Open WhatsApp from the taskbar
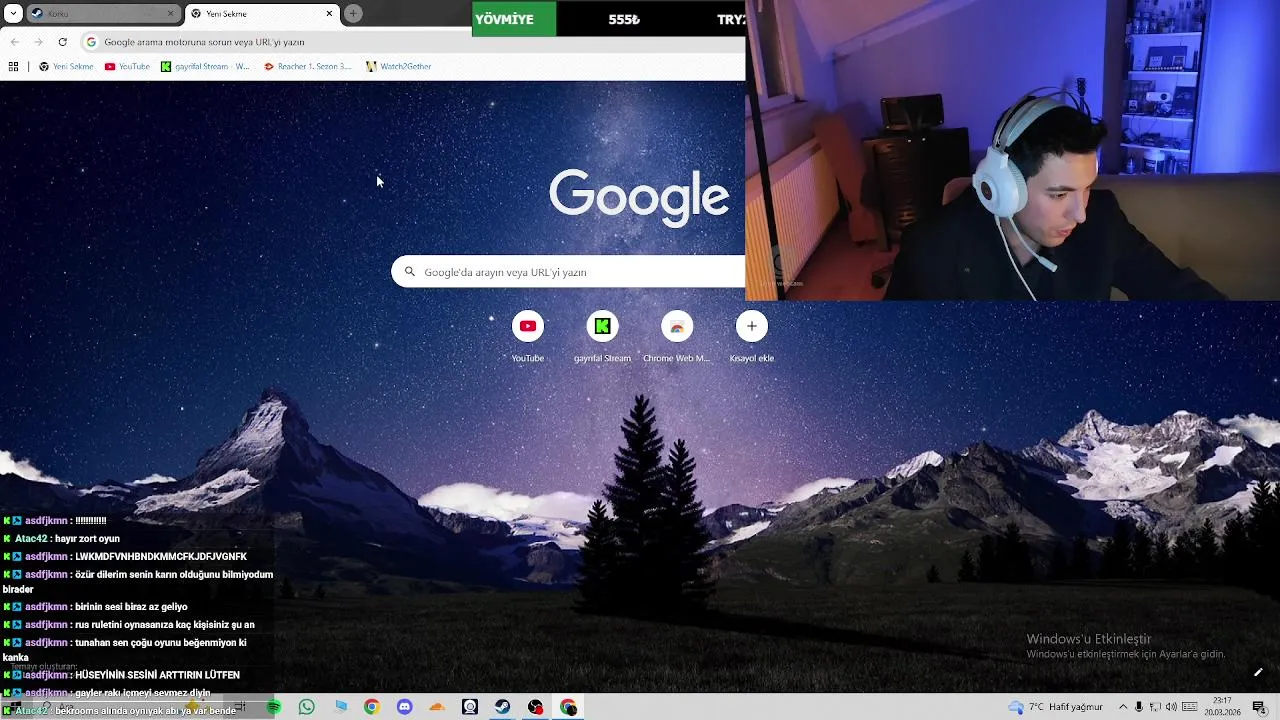 tap(307, 707)
